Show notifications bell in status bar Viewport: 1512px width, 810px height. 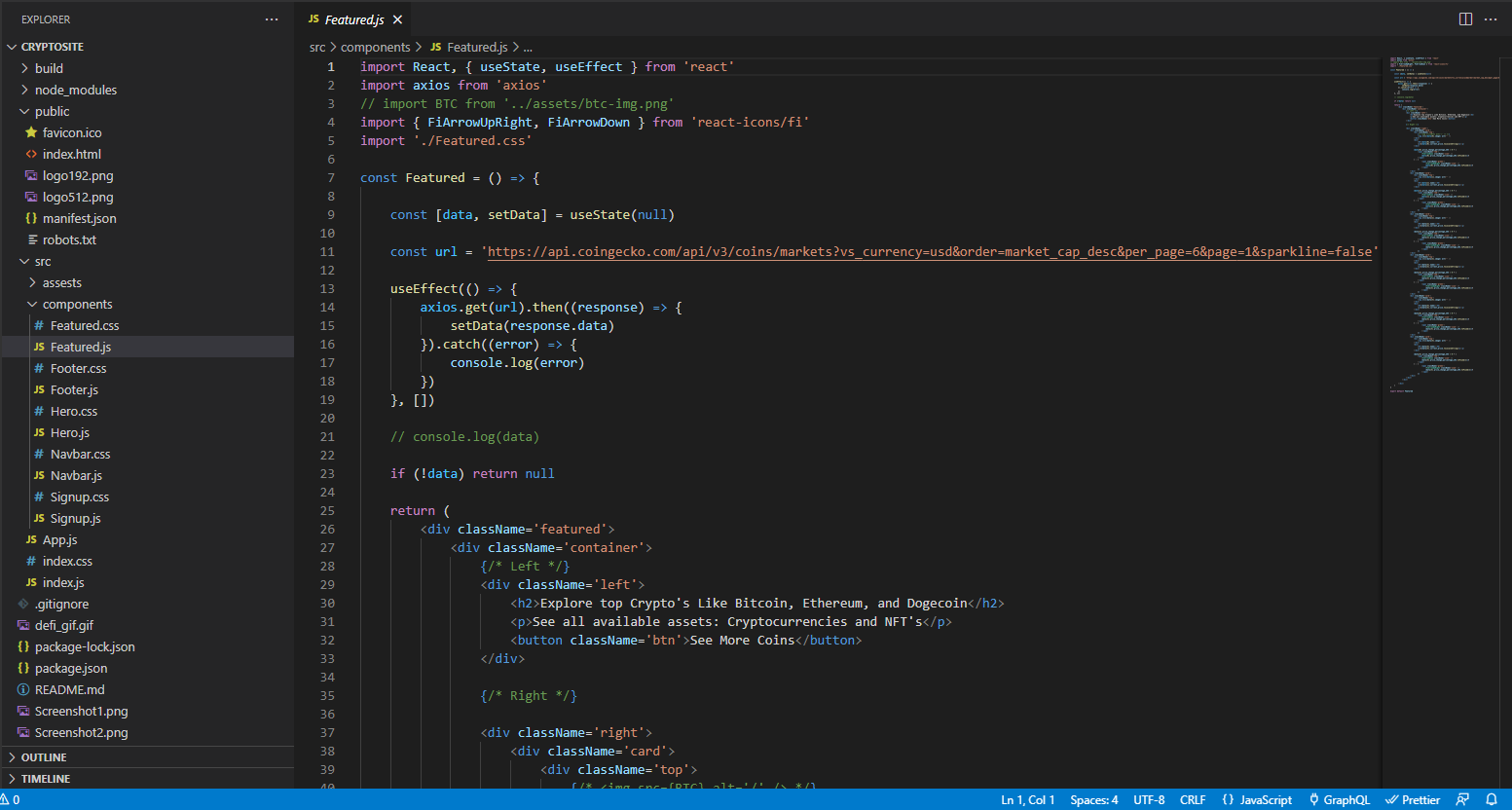click(1491, 799)
